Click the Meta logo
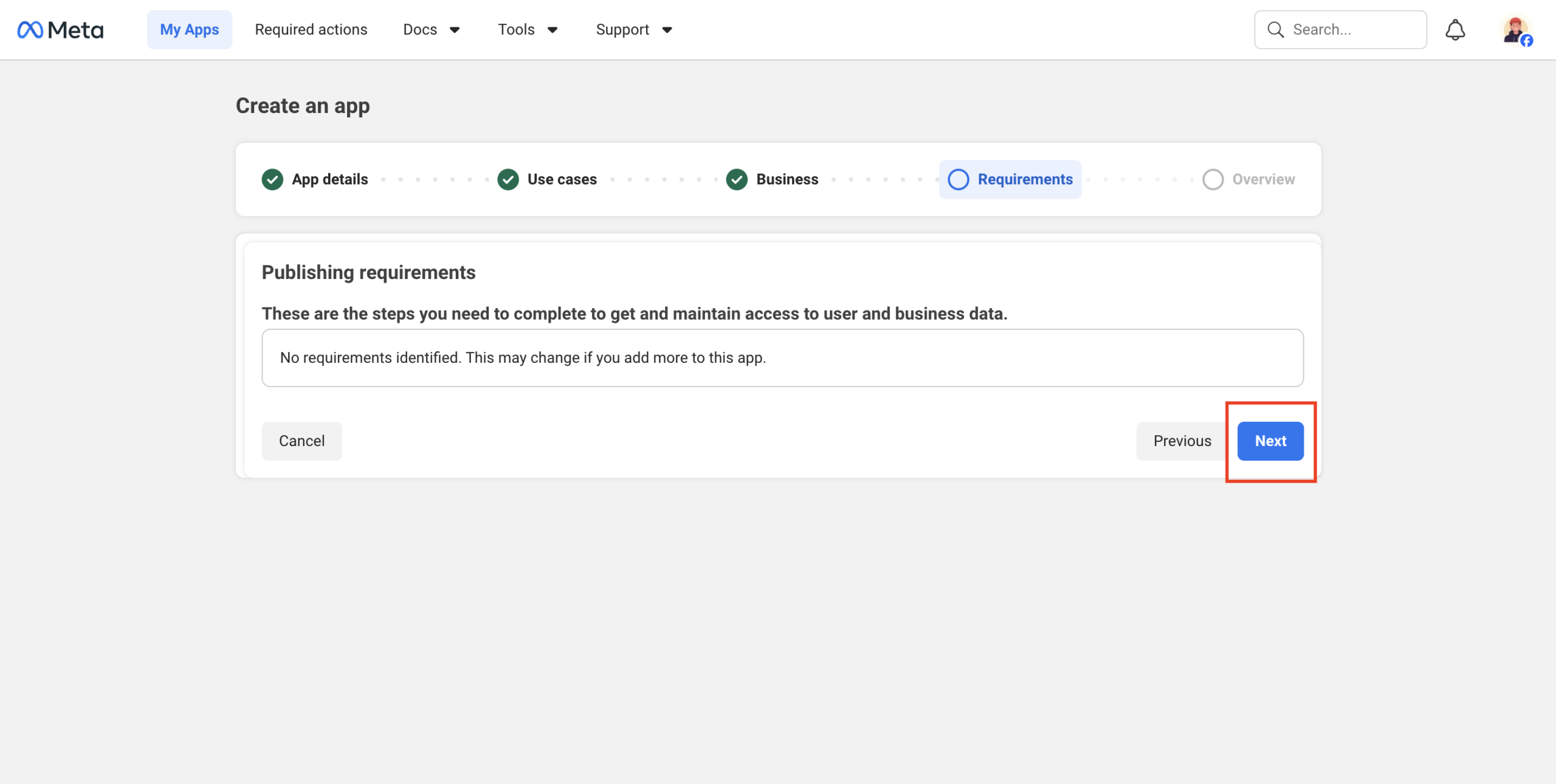The height and width of the screenshot is (784, 1556). pyautogui.click(x=60, y=29)
